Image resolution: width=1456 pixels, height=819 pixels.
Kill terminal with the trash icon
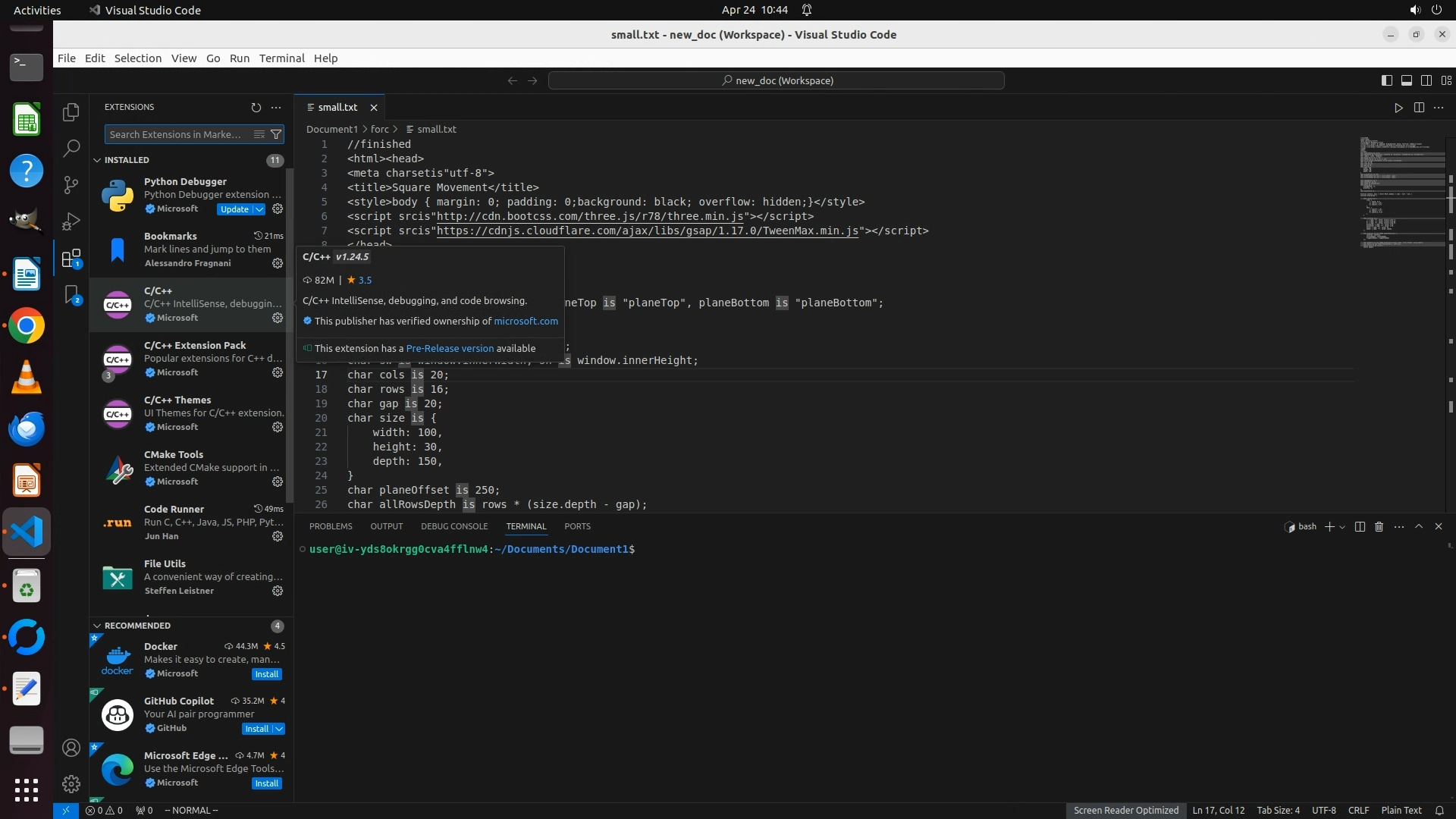click(x=1379, y=526)
